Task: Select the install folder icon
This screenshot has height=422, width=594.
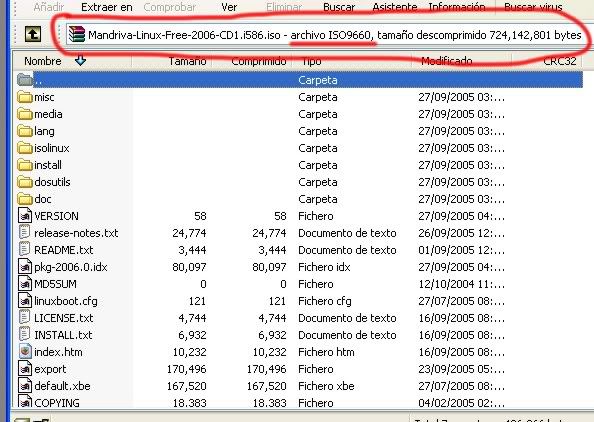Action: pos(25,165)
